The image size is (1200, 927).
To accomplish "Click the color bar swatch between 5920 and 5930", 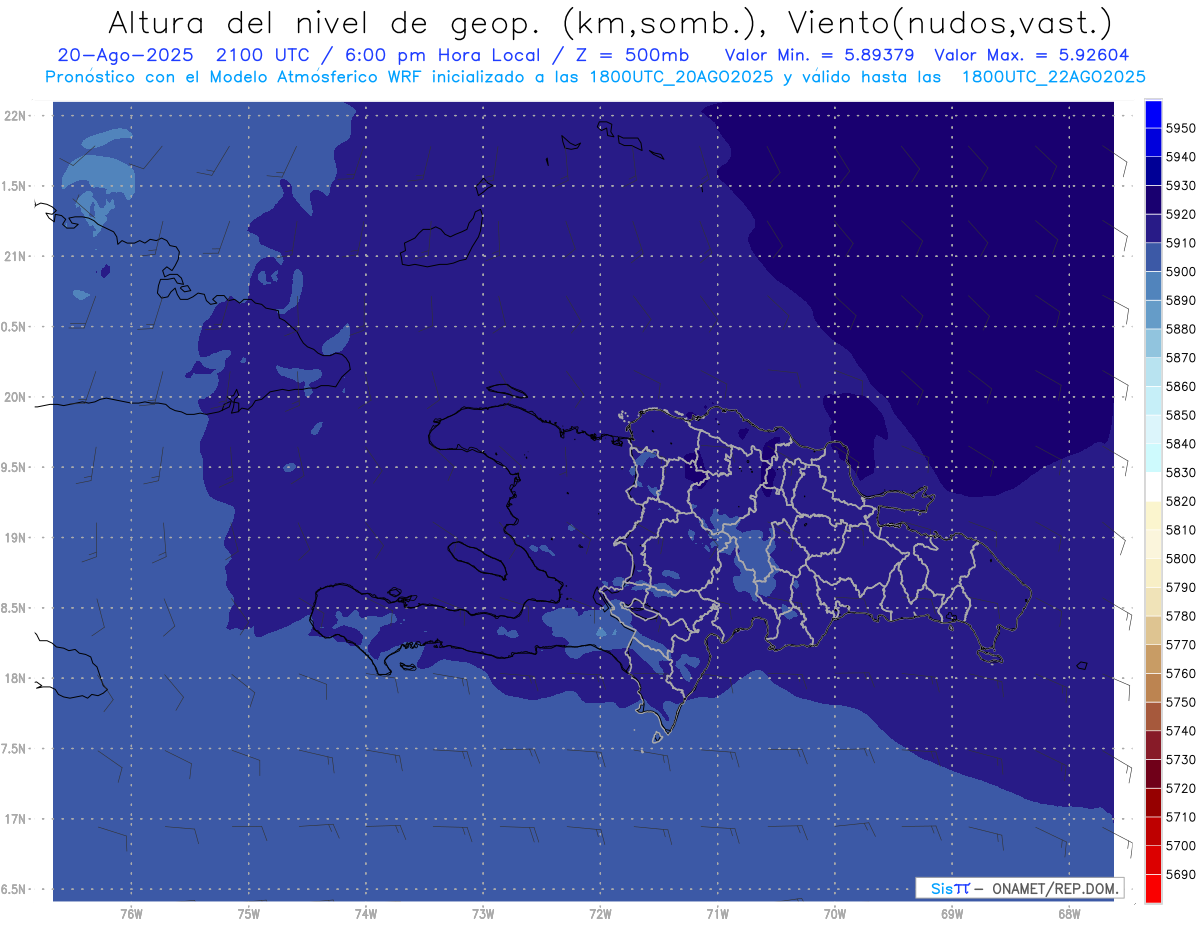I will (x=1153, y=199).
